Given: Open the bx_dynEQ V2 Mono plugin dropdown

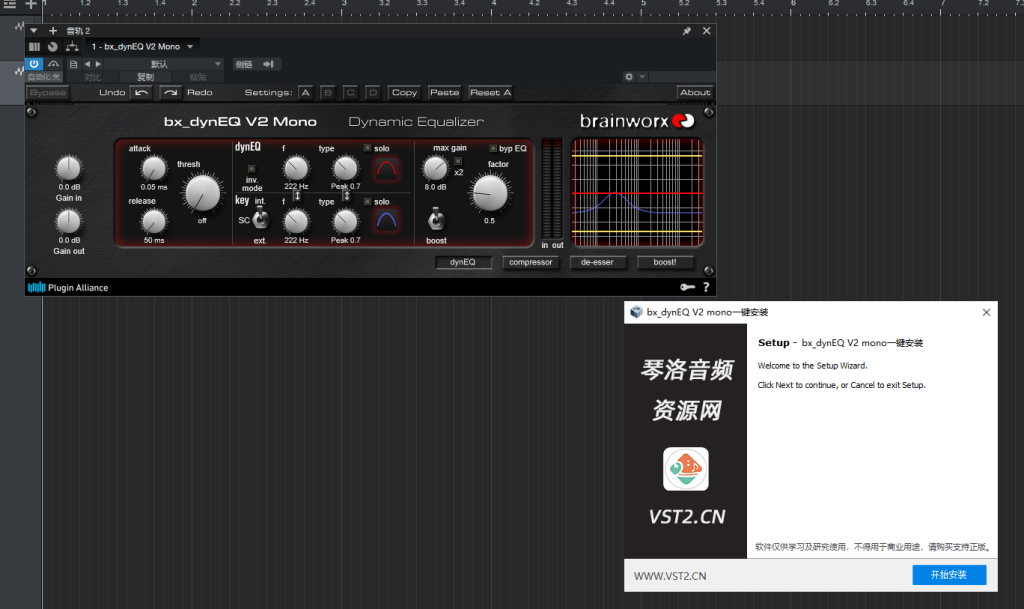Looking at the screenshot, I should pyautogui.click(x=190, y=47).
